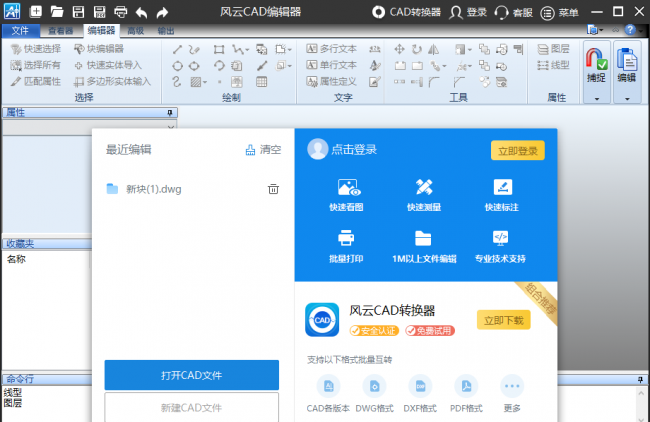
Task: Click the DWG格式 format icon
Action: (x=374, y=386)
